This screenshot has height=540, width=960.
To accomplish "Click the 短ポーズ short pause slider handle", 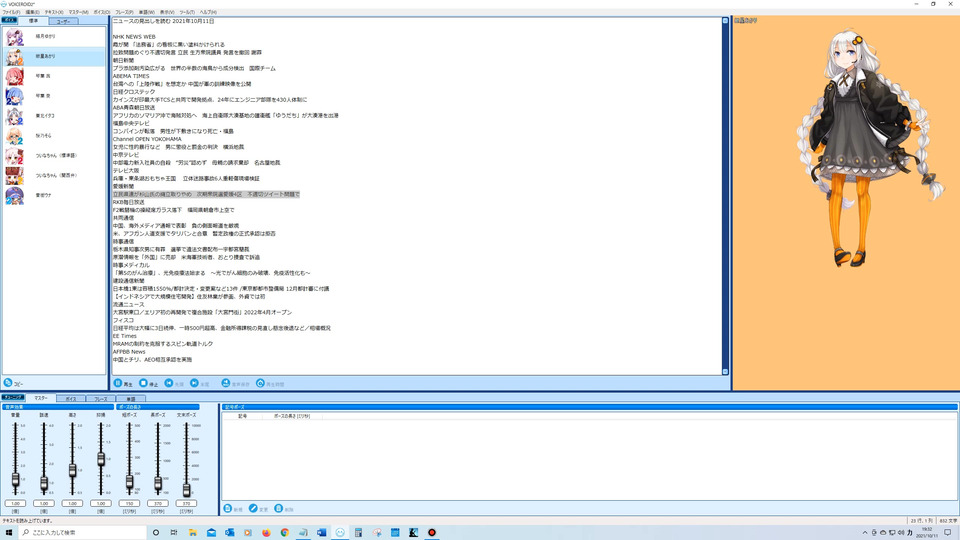I will tap(129, 482).
